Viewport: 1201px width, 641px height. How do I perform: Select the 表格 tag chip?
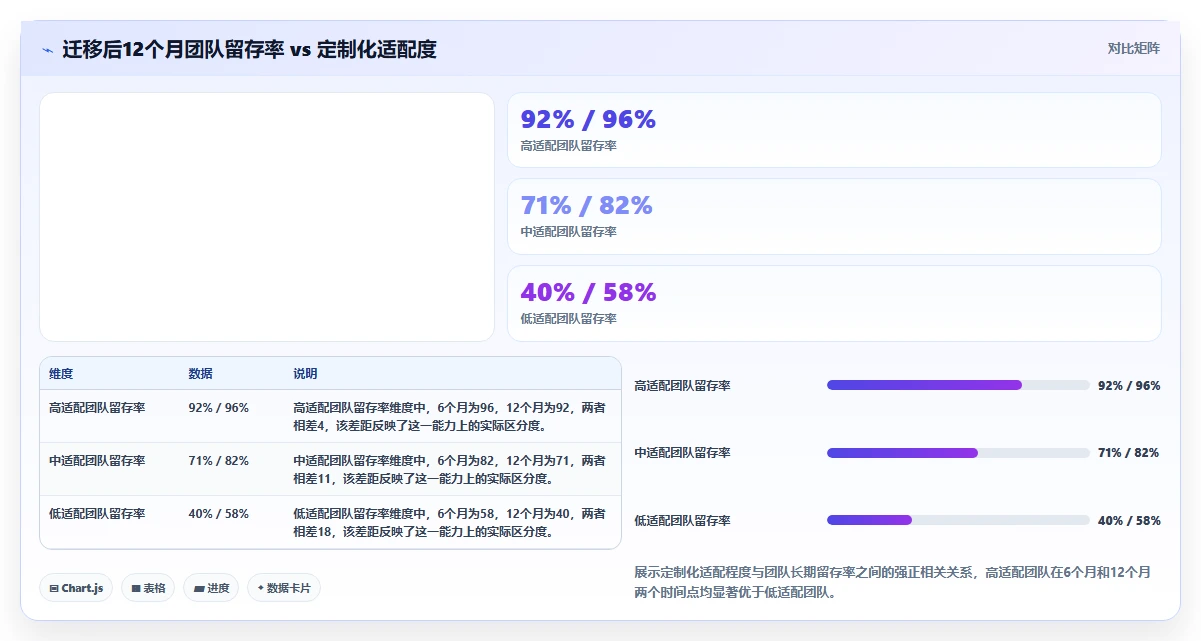click(x=149, y=588)
